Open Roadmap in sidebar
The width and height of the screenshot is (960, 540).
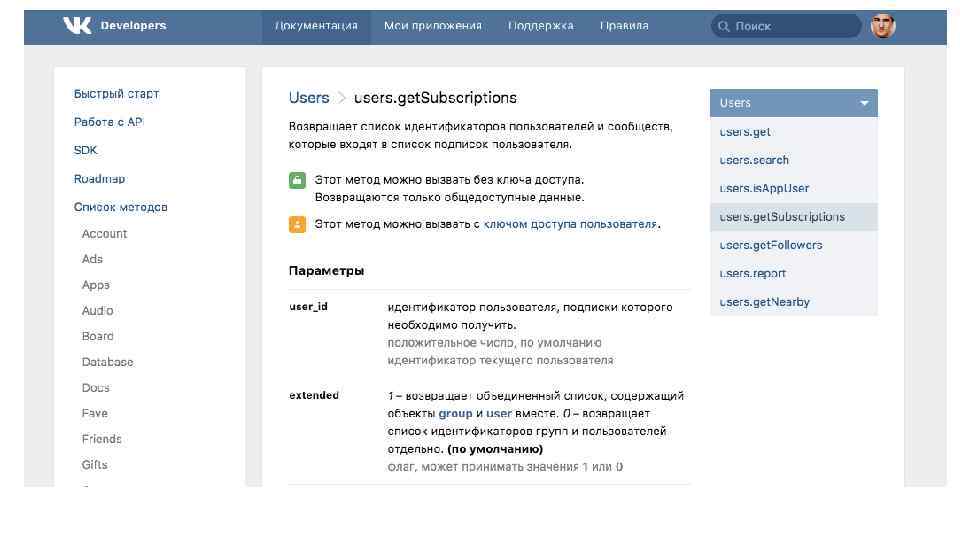pos(99,179)
